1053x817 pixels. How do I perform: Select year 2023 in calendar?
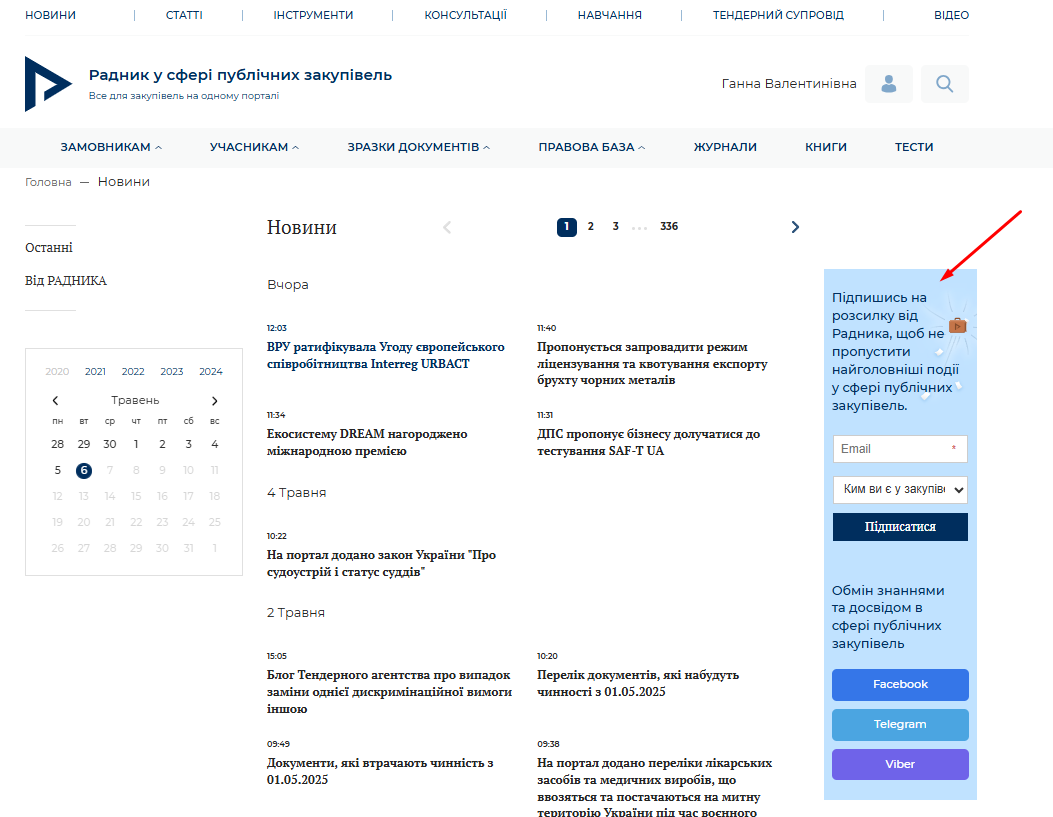pyautogui.click(x=172, y=371)
